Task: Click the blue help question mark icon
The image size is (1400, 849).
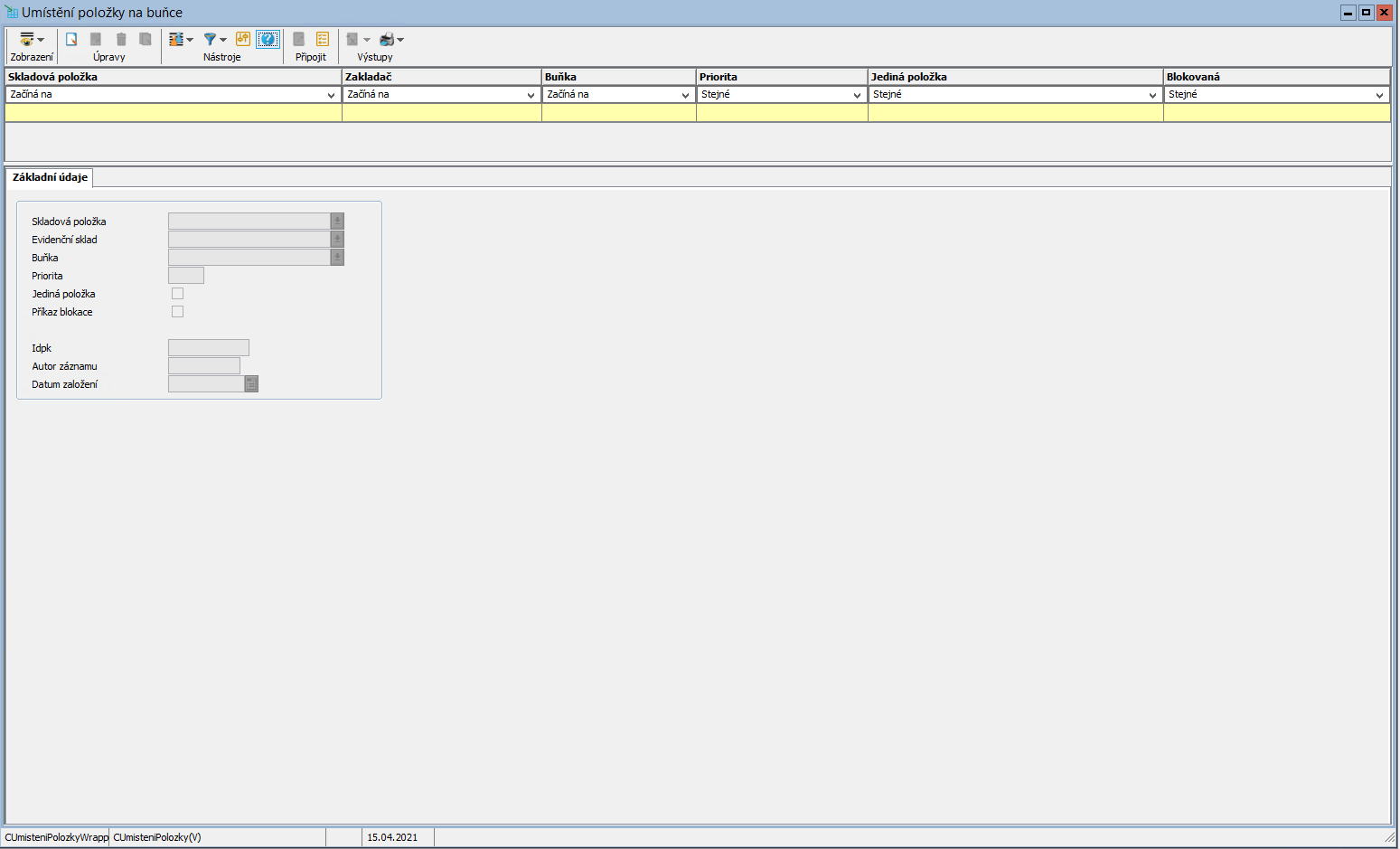Action: pyautogui.click(x=268, y=39)
